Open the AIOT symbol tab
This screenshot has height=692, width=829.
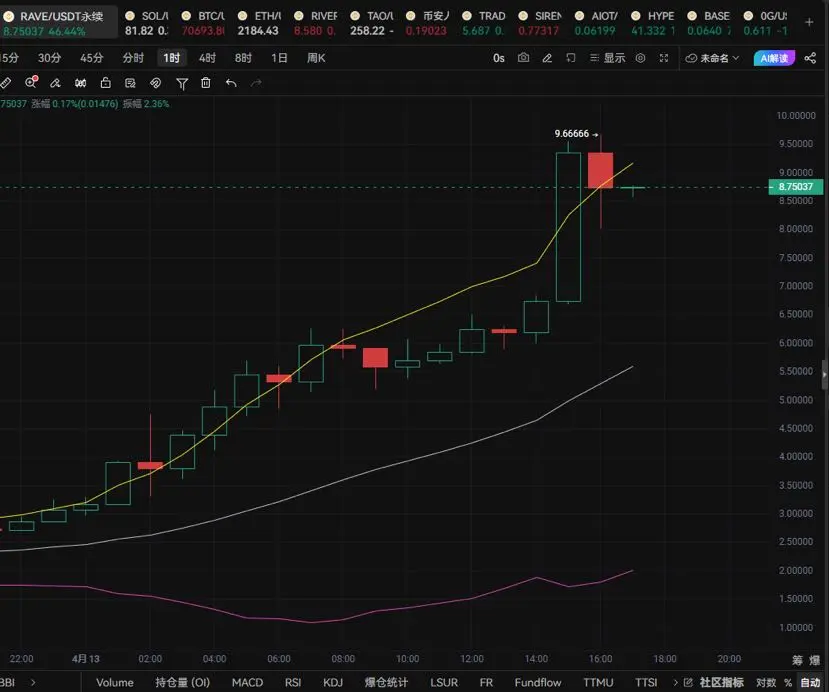597,23
